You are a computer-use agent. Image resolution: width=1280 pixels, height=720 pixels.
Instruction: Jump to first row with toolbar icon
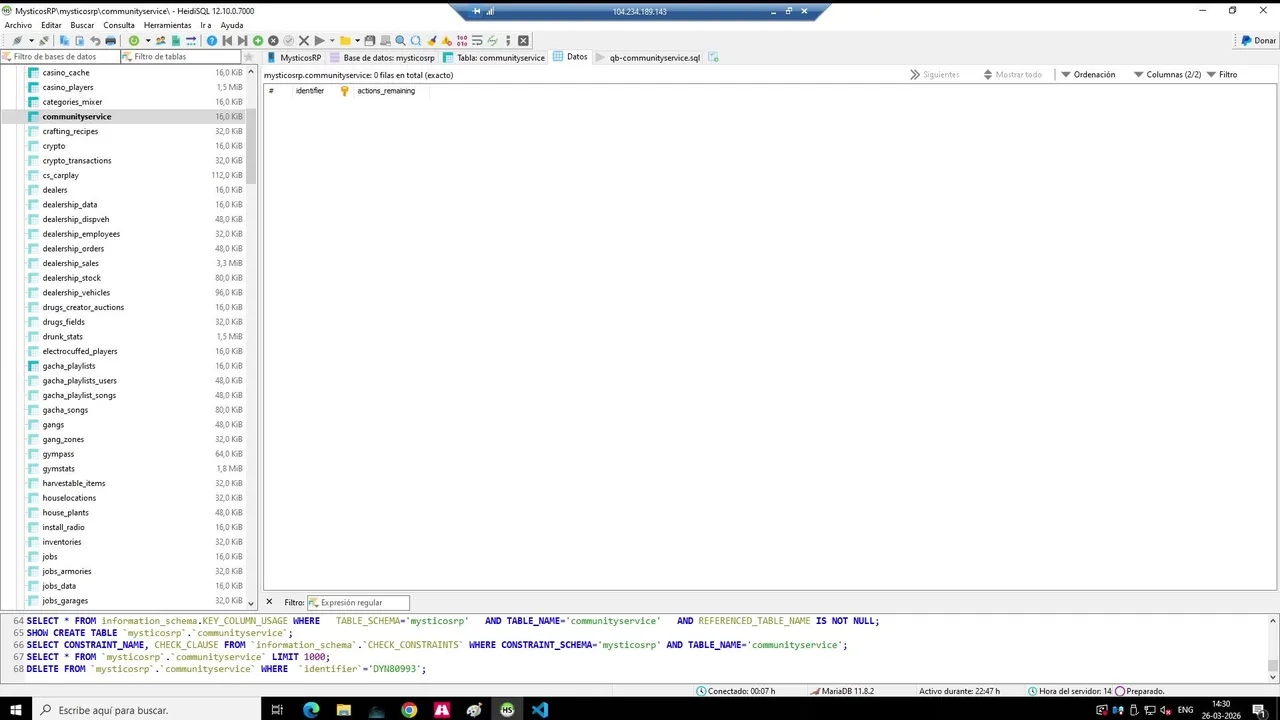click(228, 41)
